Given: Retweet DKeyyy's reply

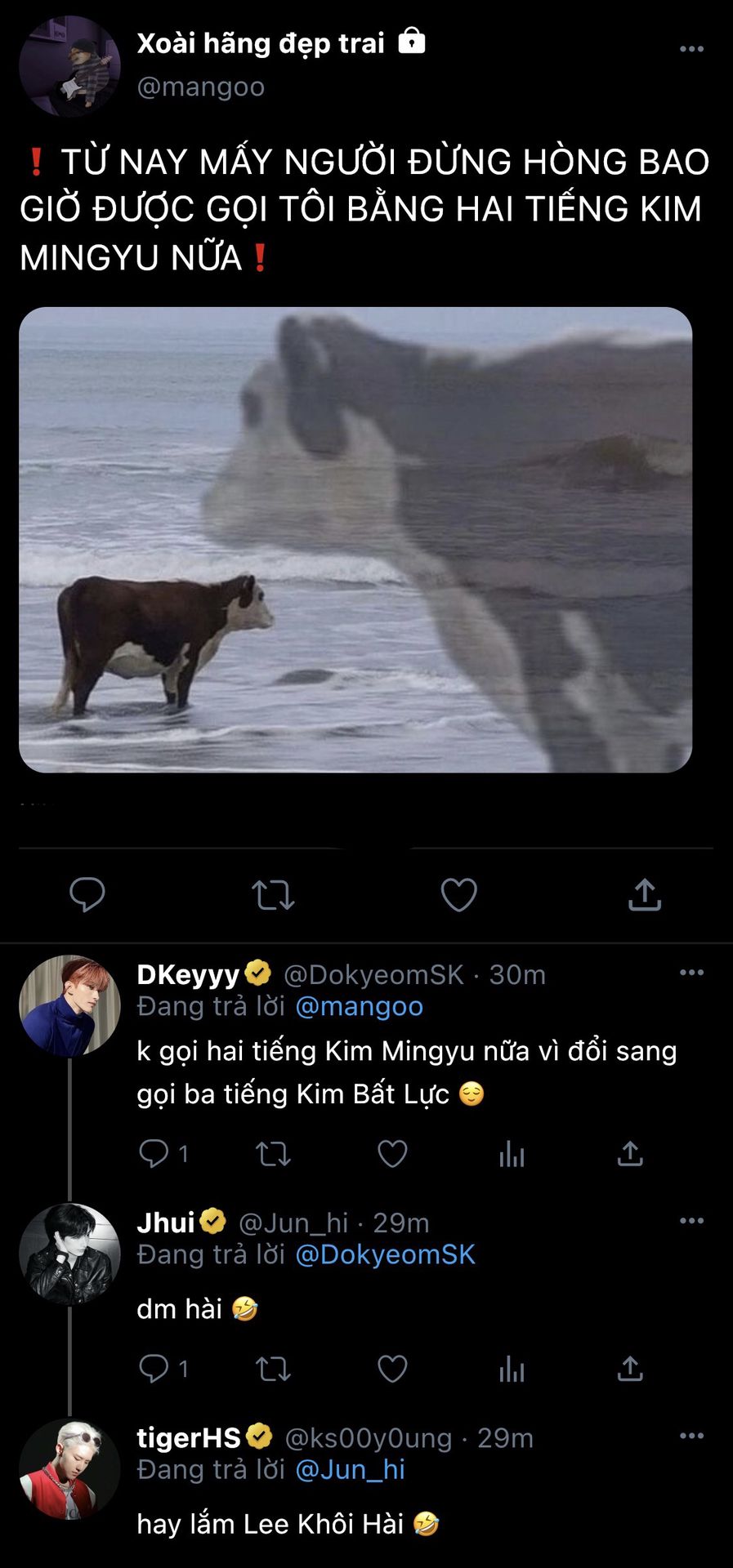Looking at the screenshot, I should [x=273, y=1154].
